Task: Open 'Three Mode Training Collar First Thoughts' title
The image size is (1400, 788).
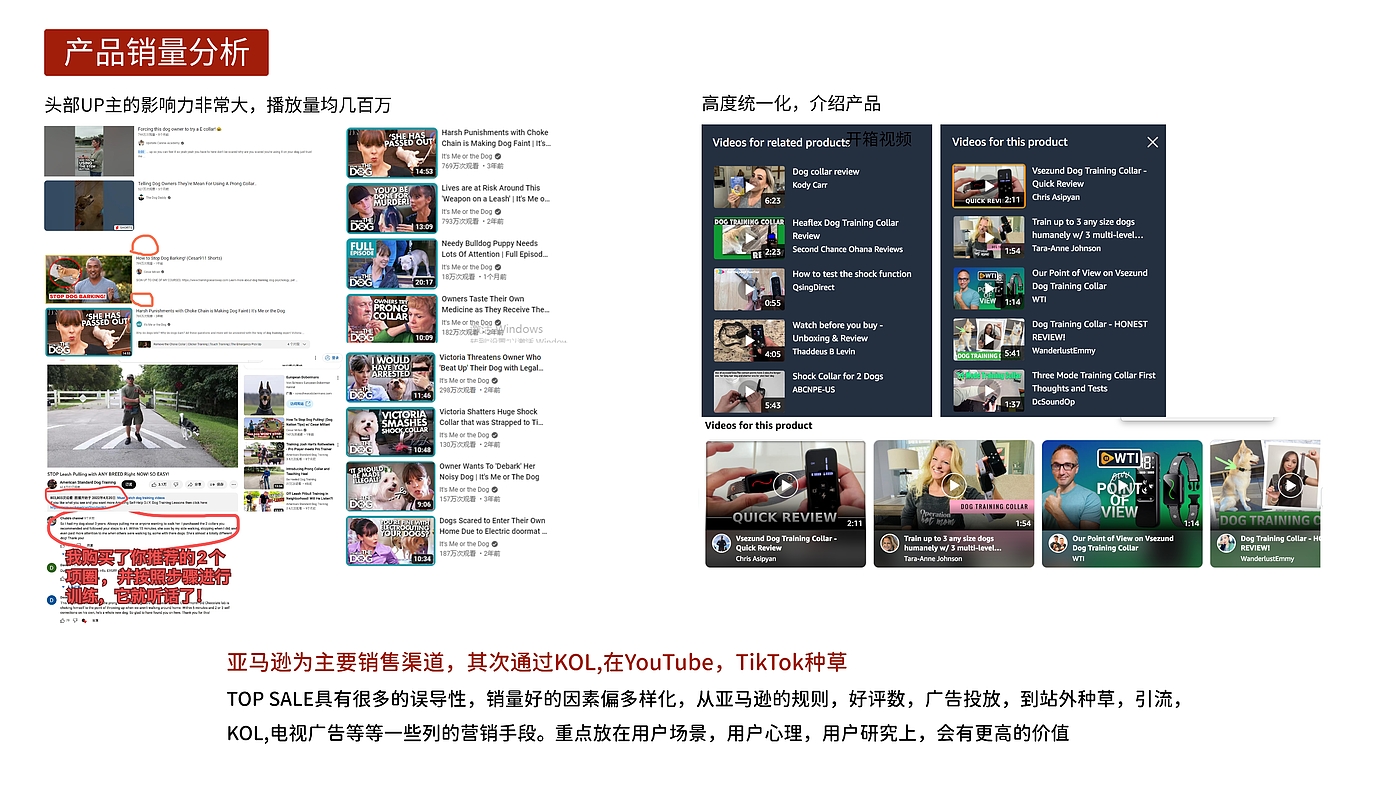Action: tap(1094, 382)
